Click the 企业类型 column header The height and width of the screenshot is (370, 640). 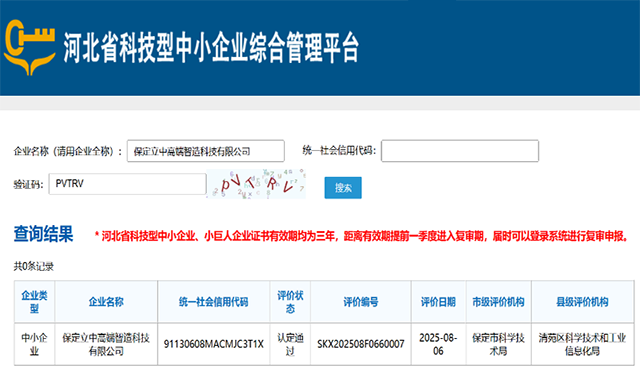click(x=34, y=301)
